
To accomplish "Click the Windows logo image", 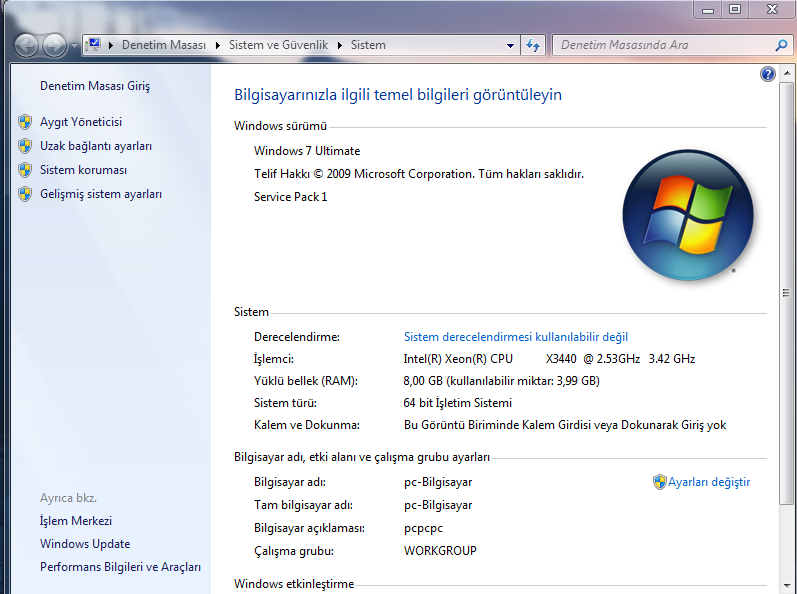I will pos(688,215).
